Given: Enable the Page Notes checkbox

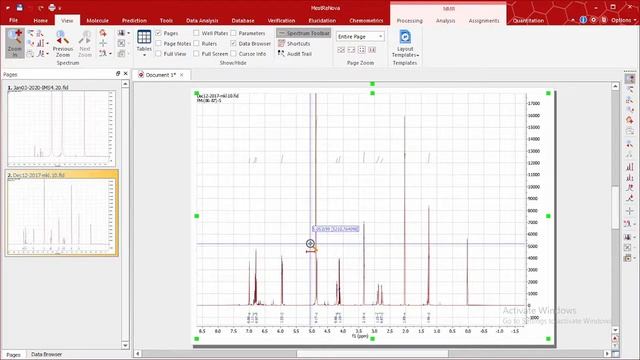Looking at the screenshot, I should (158, 43).
